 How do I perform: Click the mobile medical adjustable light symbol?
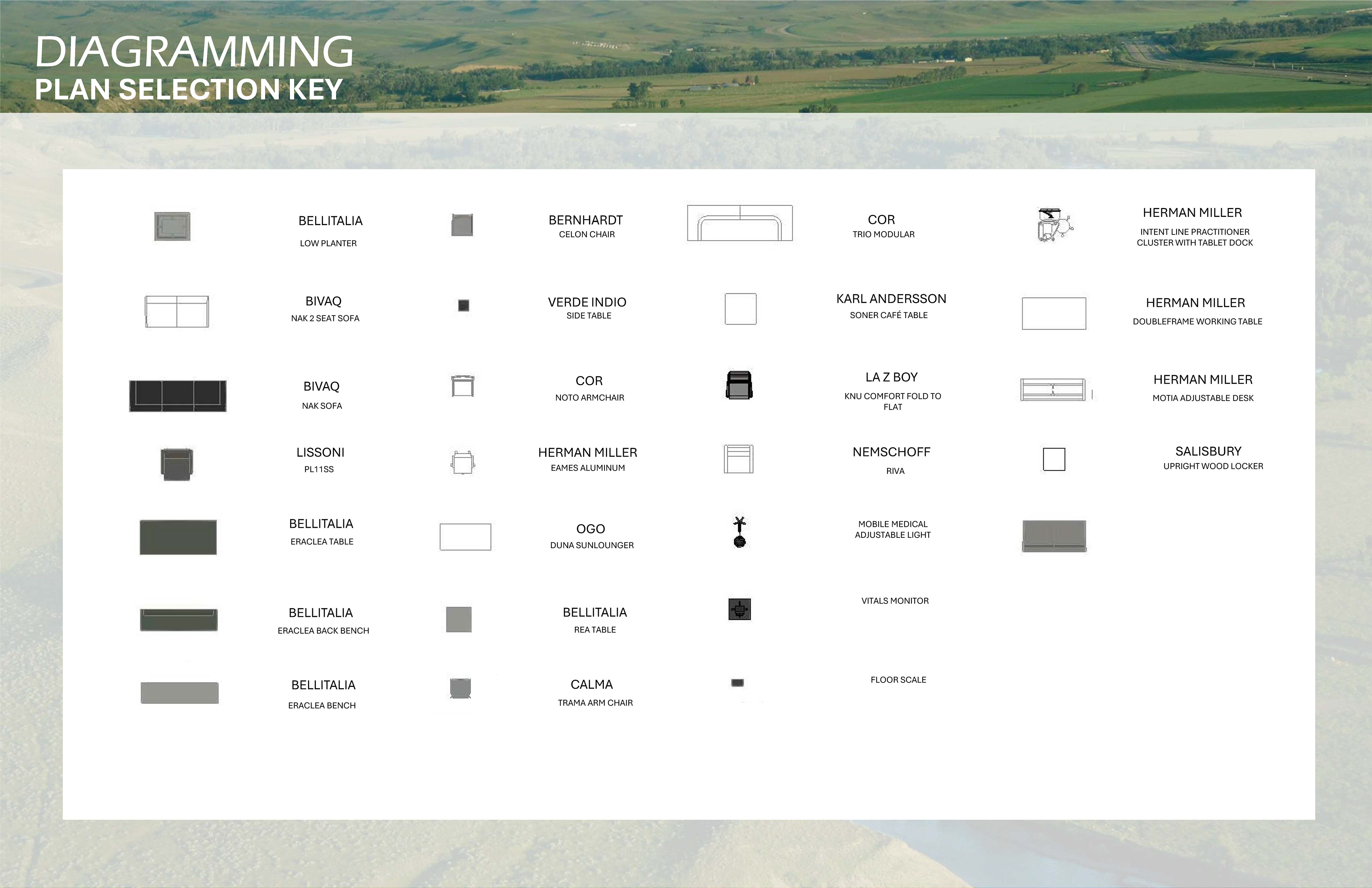(x=740, y=532)
